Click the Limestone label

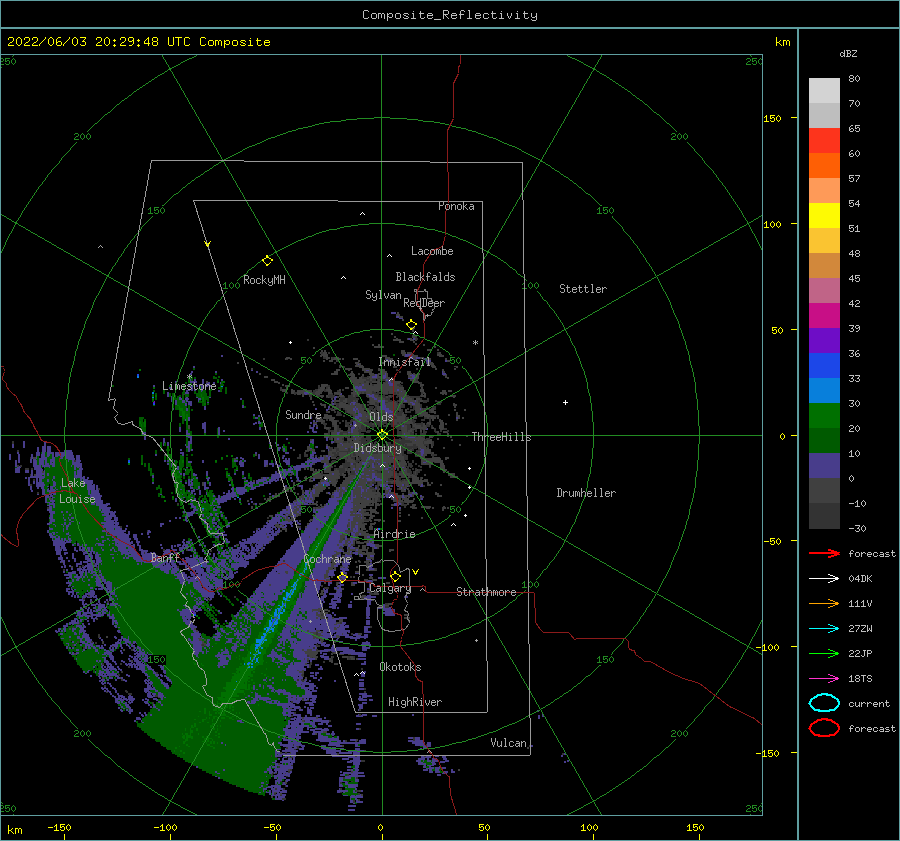coord(189,386)
